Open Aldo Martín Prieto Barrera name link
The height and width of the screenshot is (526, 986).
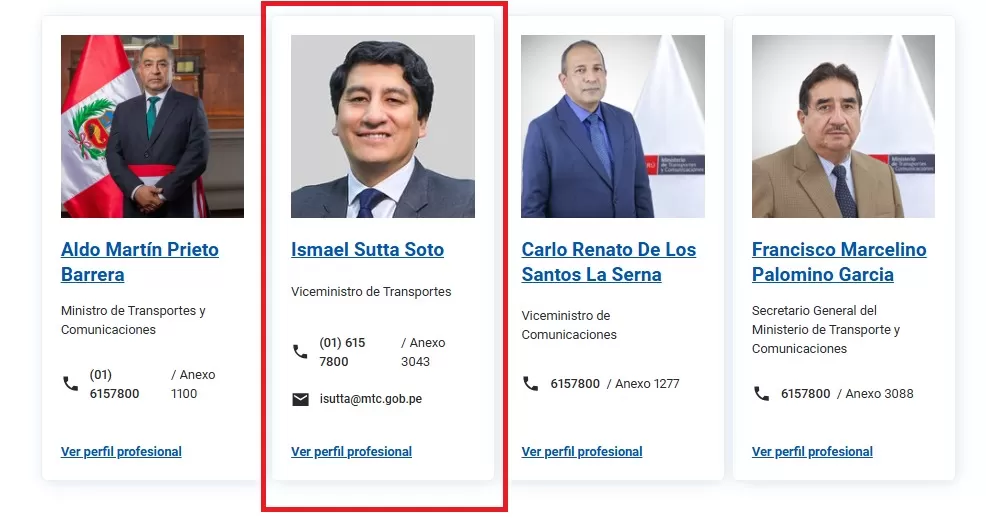[140, 262]
